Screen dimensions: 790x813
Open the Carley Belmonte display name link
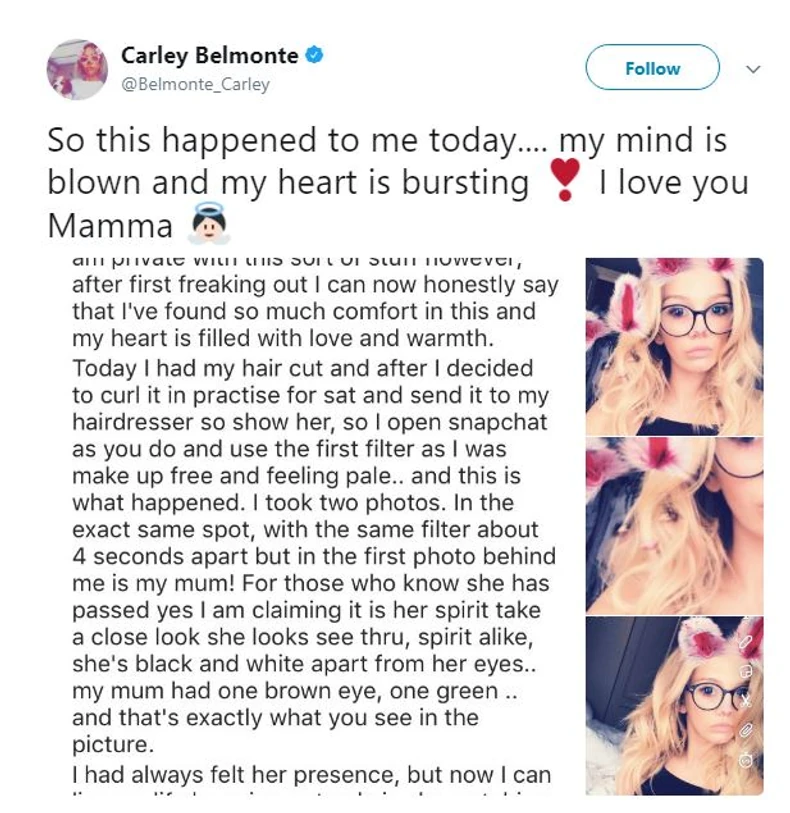209,56
